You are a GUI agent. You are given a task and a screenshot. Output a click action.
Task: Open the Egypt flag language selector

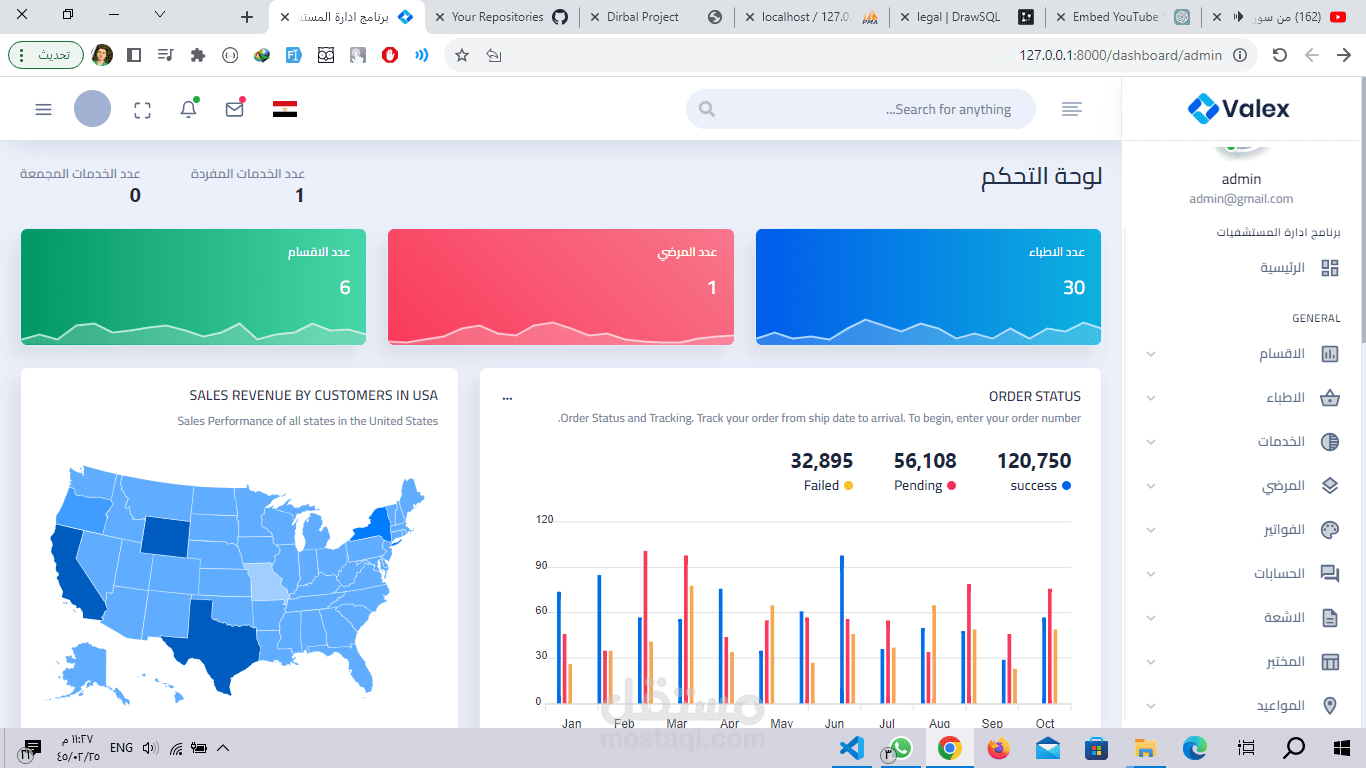tap(285, 109)
